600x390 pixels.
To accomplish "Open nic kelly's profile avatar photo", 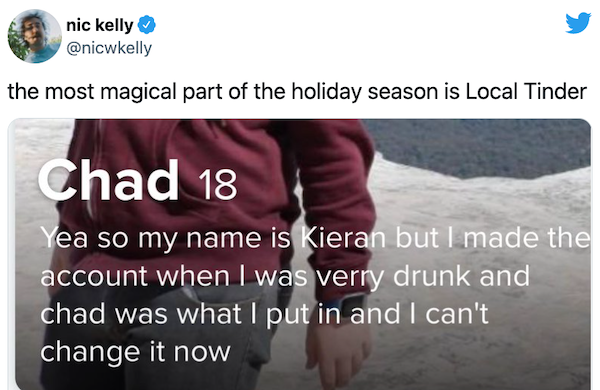I will (x=34, y=36).
